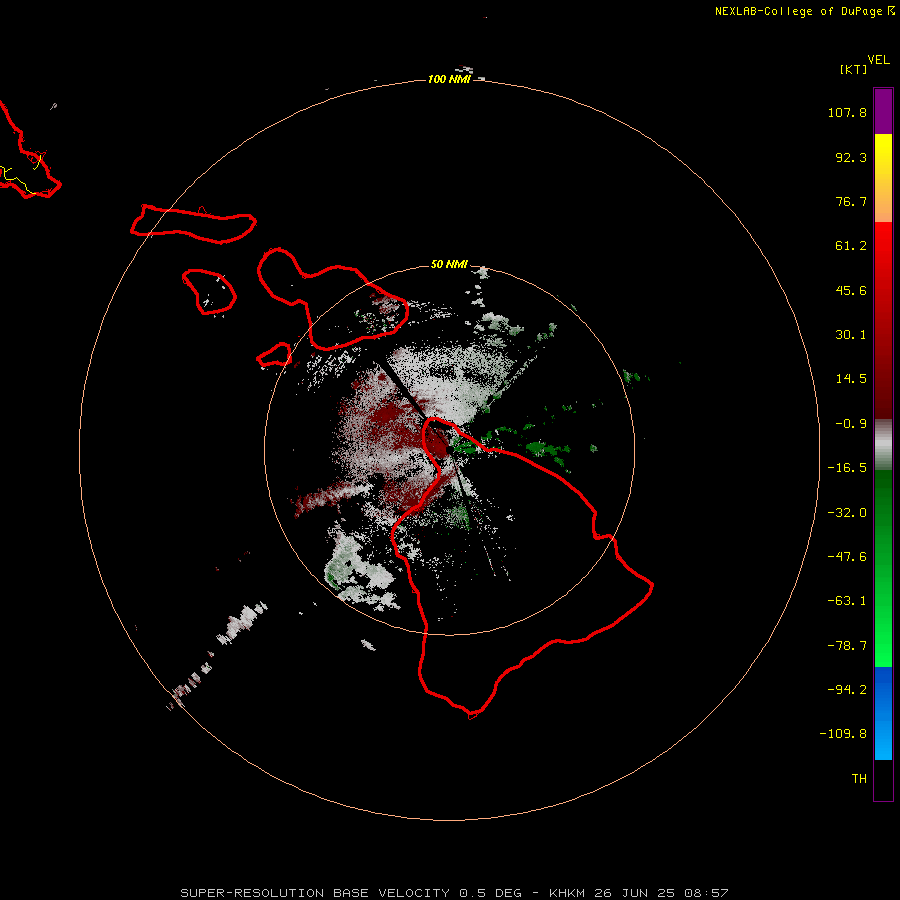Screen dimensions: 900x900
Task: Click the VEL legend title
Action: pos(879,60)
